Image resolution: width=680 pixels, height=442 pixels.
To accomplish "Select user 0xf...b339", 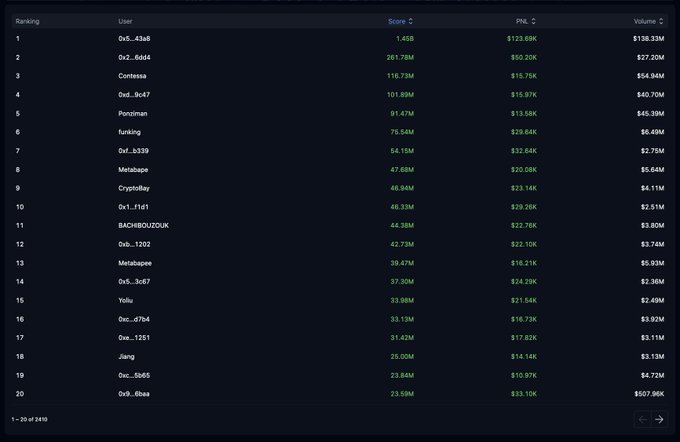I will click(x=134, y=151).
